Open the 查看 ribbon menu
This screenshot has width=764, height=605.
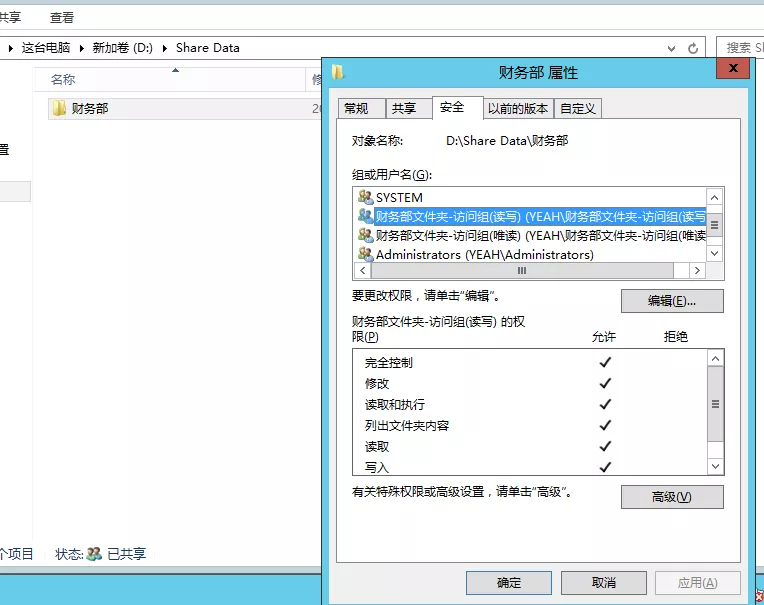click(62, 17)
